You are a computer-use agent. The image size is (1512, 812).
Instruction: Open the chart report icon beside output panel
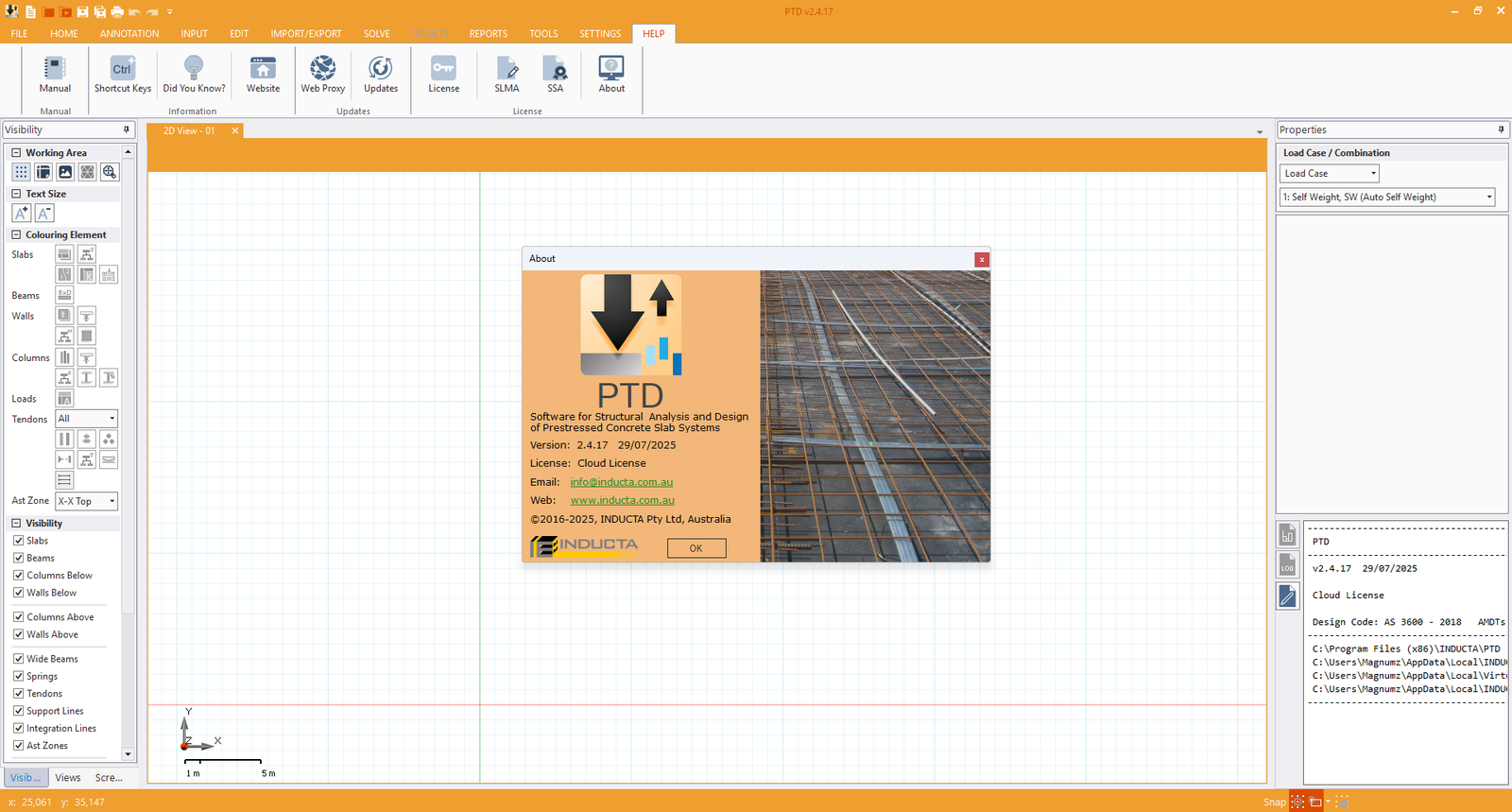(x=1287, y=534)
